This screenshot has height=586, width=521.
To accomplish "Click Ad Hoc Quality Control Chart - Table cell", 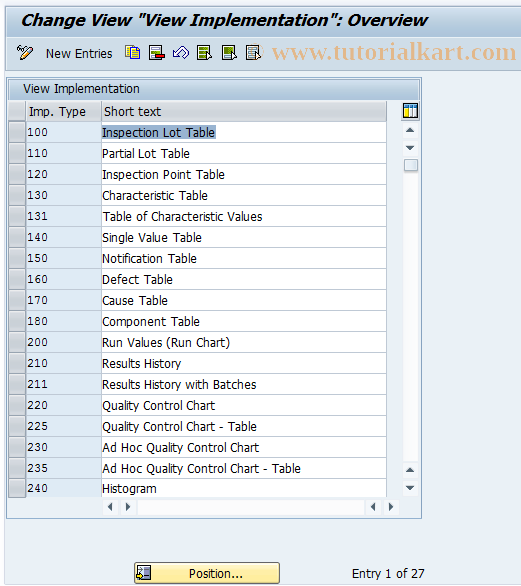I will tap(244, 468).
